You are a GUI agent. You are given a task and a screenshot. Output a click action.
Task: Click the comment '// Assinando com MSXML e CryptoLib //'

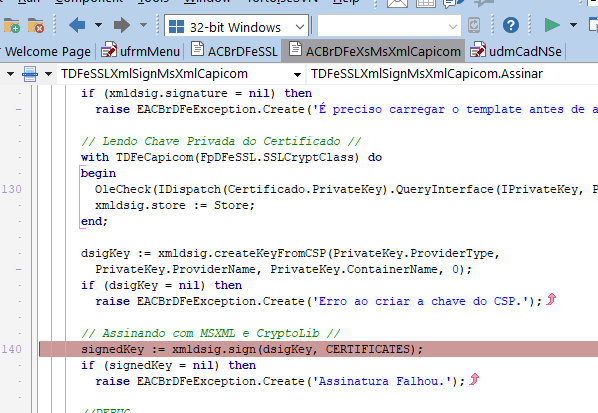point(210,333)
